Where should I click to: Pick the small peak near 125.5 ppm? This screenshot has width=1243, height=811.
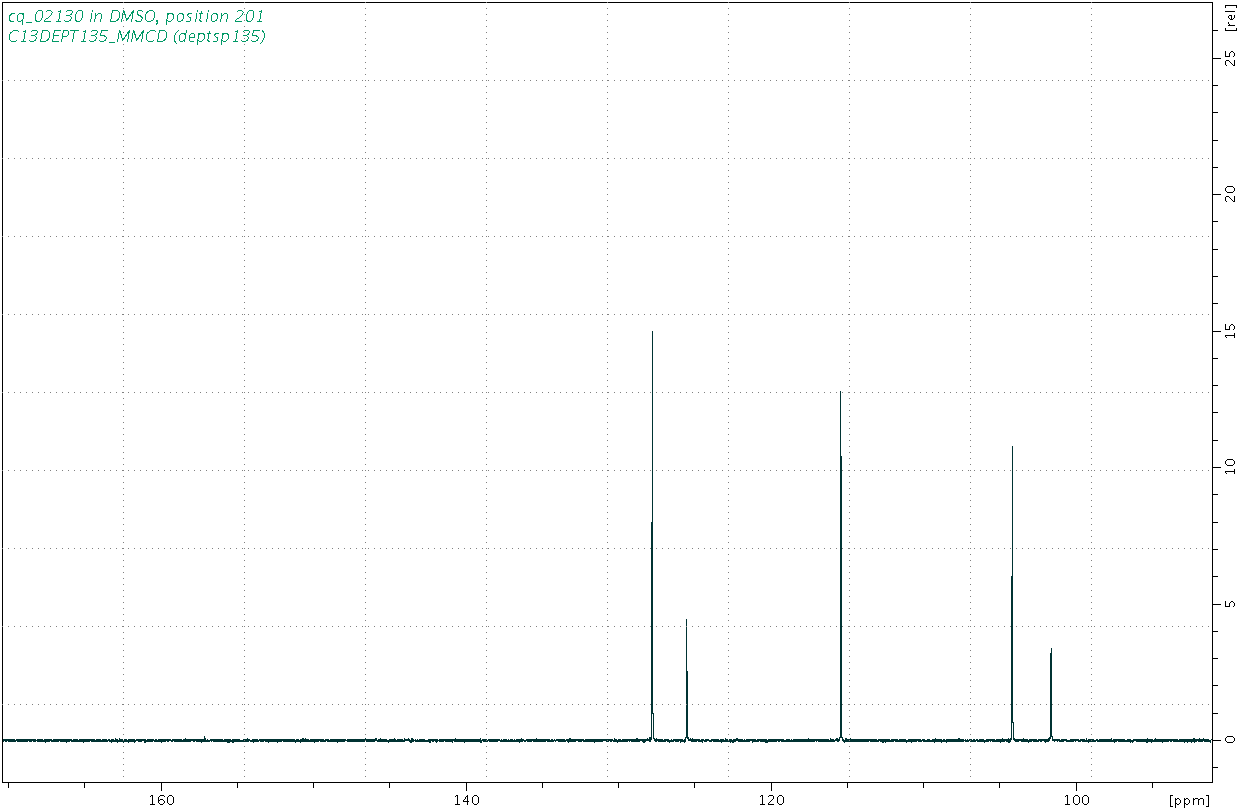click(x=686, y=679)
